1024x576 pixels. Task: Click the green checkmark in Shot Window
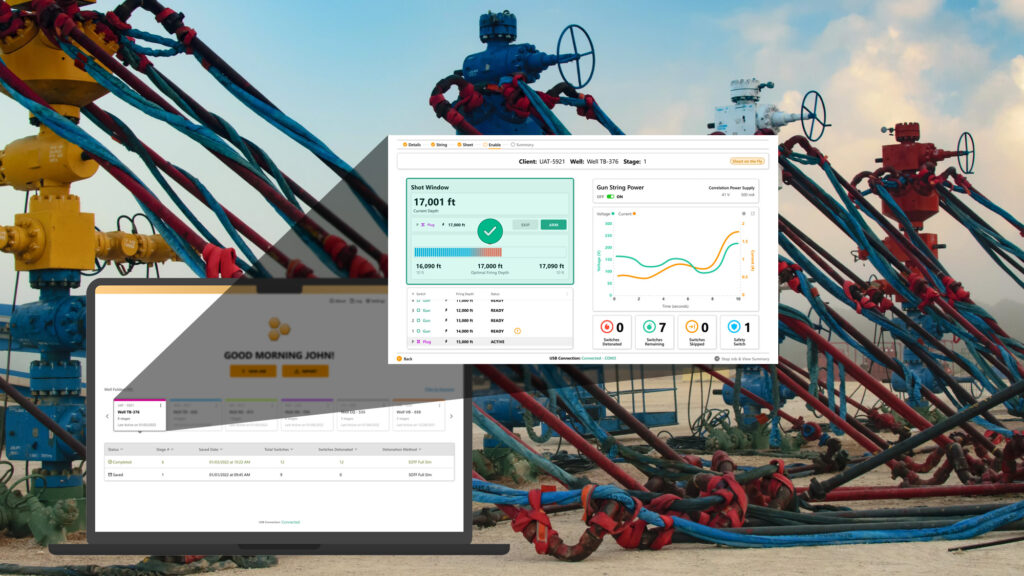489,231
